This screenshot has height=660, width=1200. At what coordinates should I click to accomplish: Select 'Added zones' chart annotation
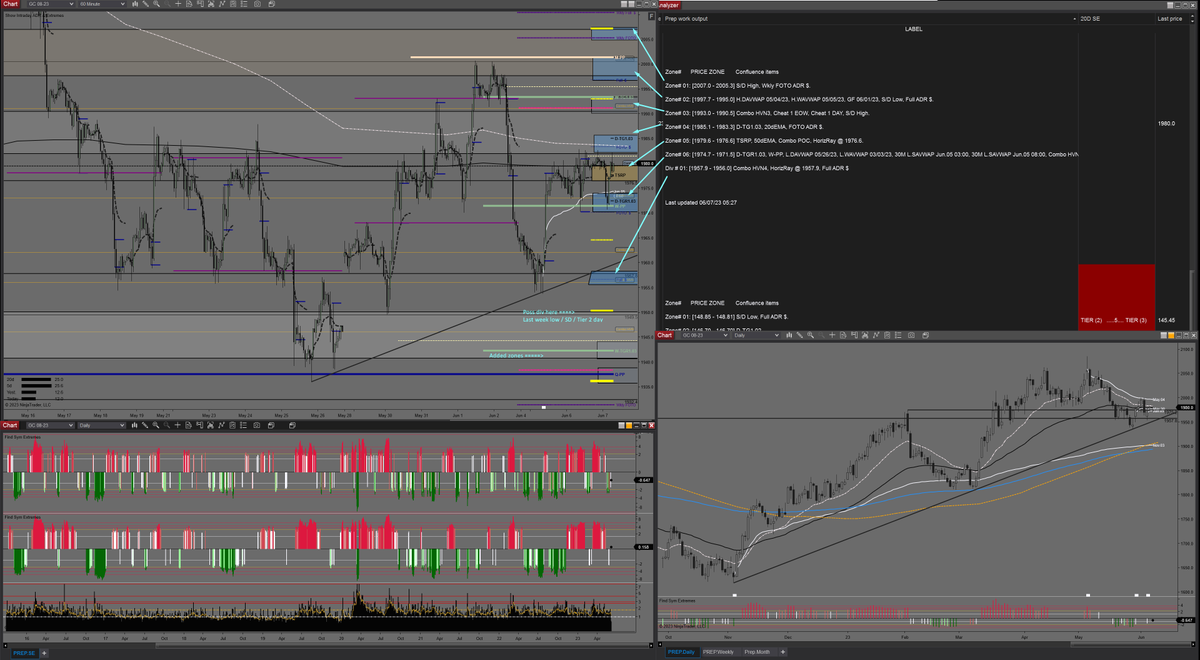[516, 355]
